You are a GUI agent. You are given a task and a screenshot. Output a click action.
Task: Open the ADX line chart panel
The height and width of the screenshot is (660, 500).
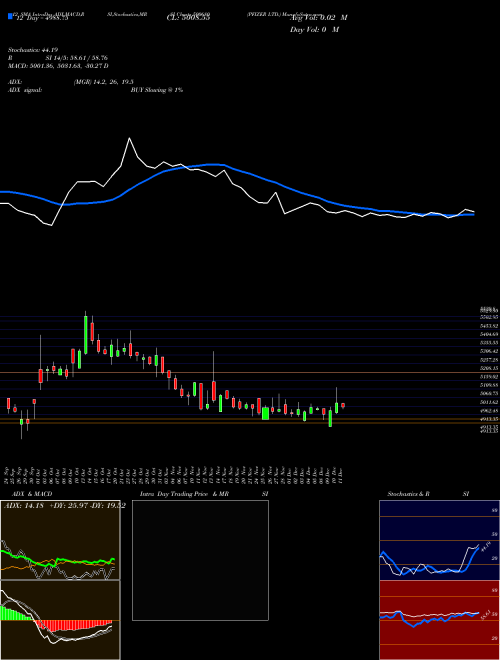(60, 540)
